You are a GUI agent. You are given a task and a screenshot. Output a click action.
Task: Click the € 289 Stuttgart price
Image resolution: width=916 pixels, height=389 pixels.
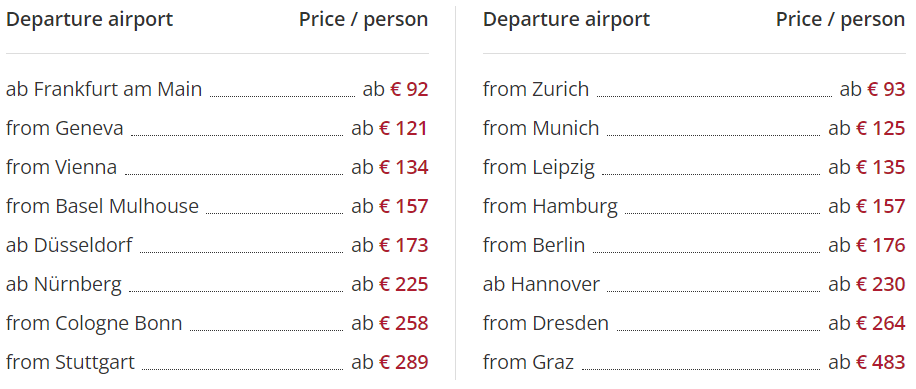404,362
